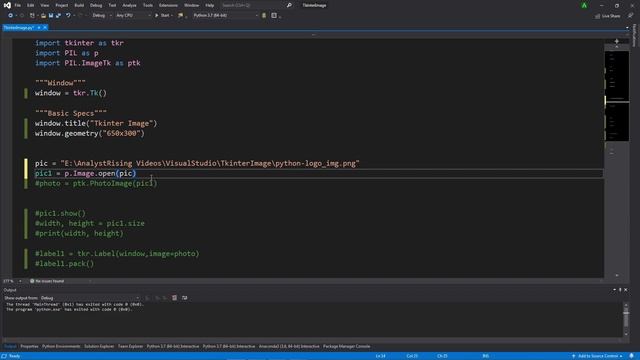
Task: Click the search magnifier icon
Action: pyautogui.click(x=289, y=5)
